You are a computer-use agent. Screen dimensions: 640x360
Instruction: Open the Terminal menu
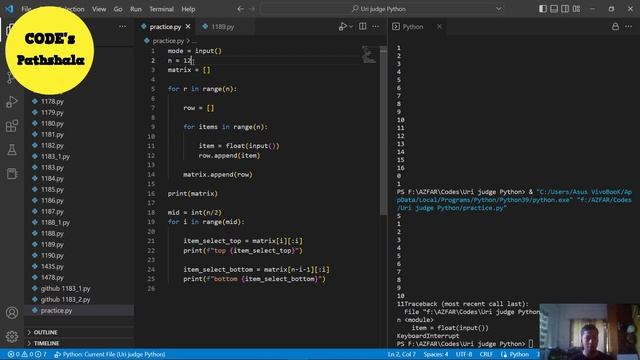161,9
